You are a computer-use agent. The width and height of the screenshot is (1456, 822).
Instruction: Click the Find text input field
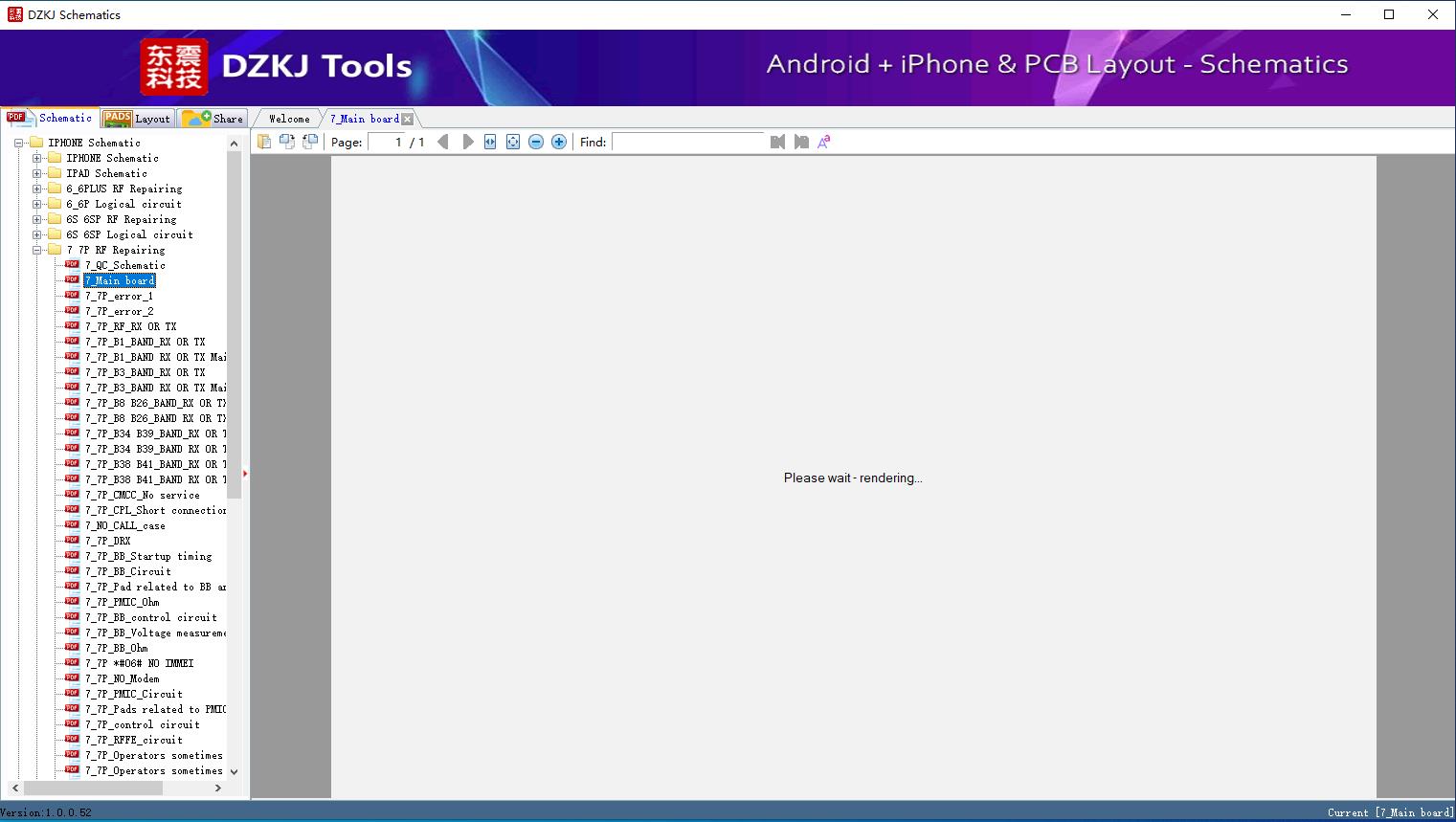pos(689,142)
